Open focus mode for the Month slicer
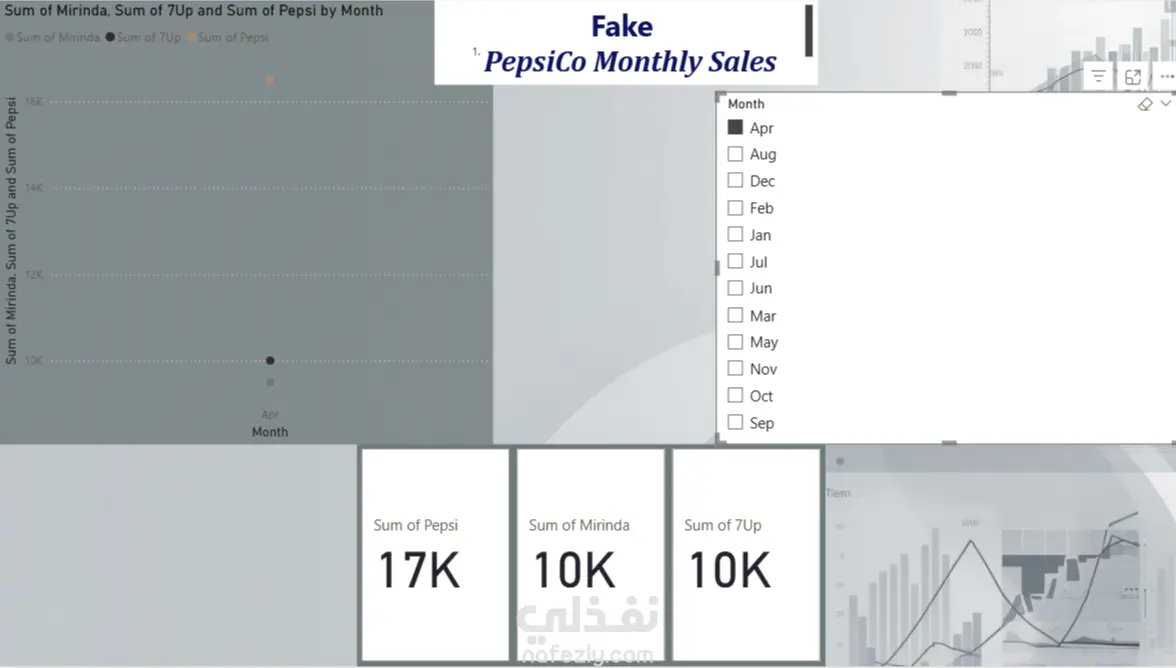 [x=1133, y=77]
